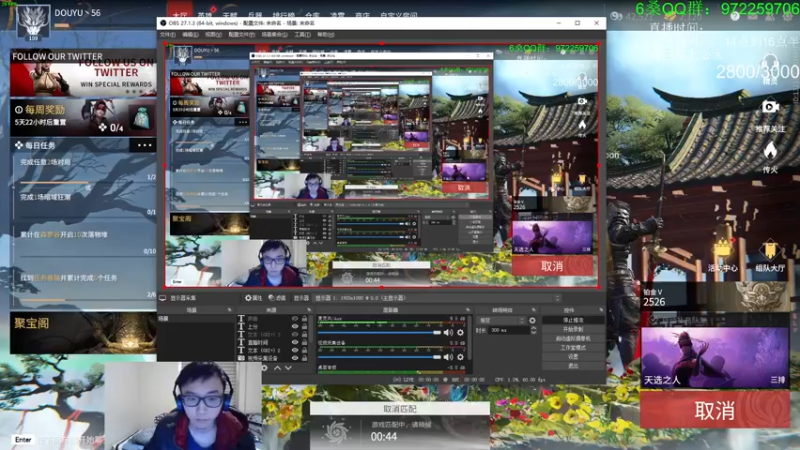Image resolution: width=800 pixels, height=450 pixels.
Task: Click the Follow Our Twitter banner
Action: point(83,73)
